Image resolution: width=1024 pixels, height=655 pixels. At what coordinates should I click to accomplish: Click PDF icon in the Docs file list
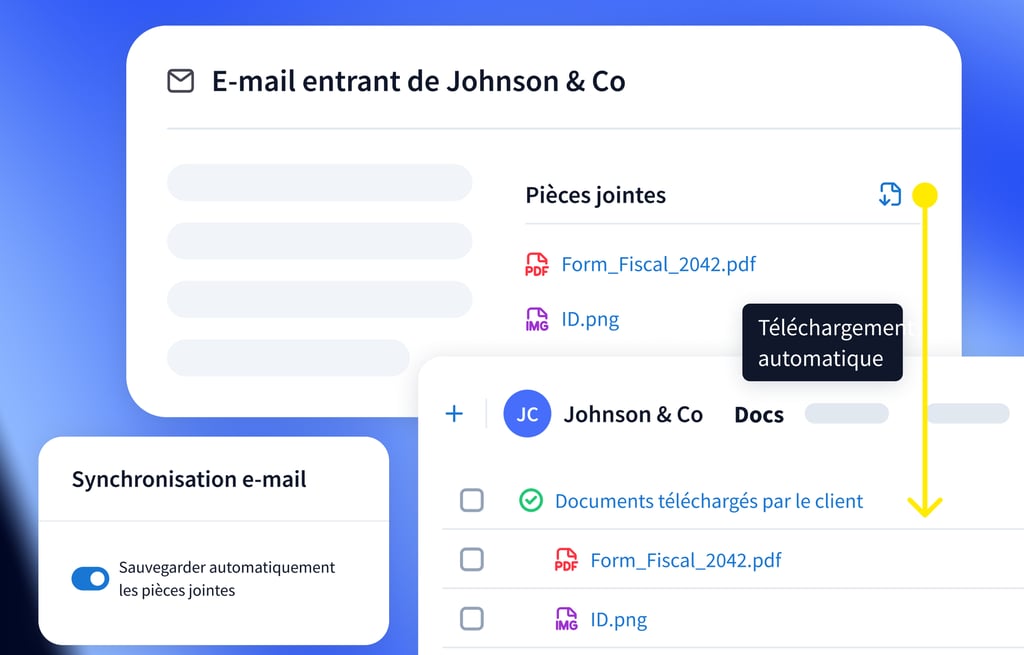click(566, 560)
